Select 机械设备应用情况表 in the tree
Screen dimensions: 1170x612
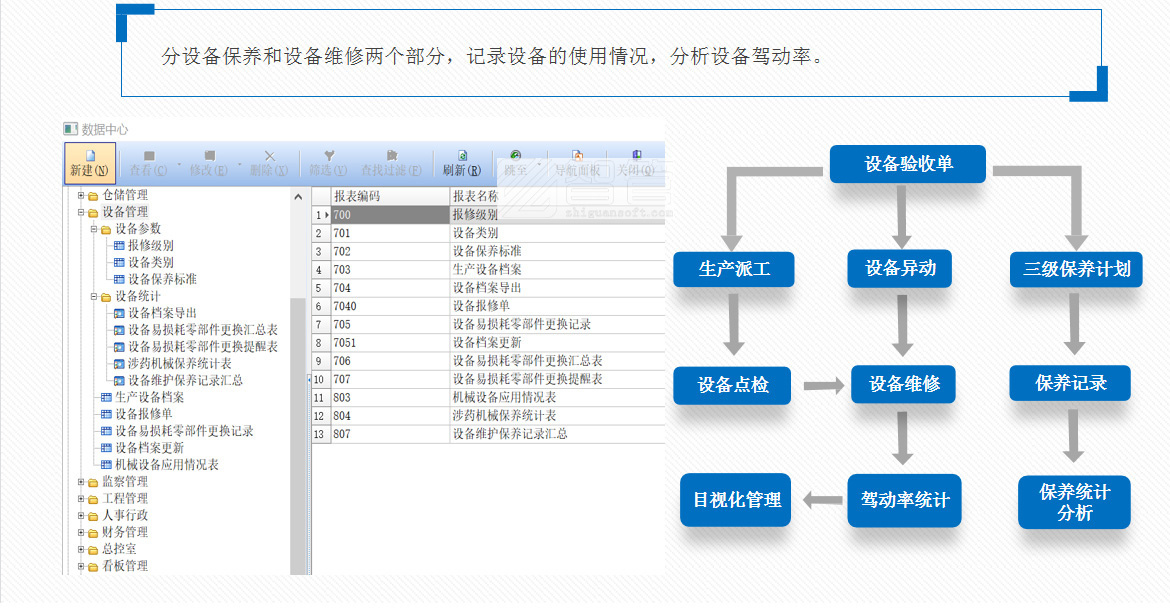pos(166,465)
